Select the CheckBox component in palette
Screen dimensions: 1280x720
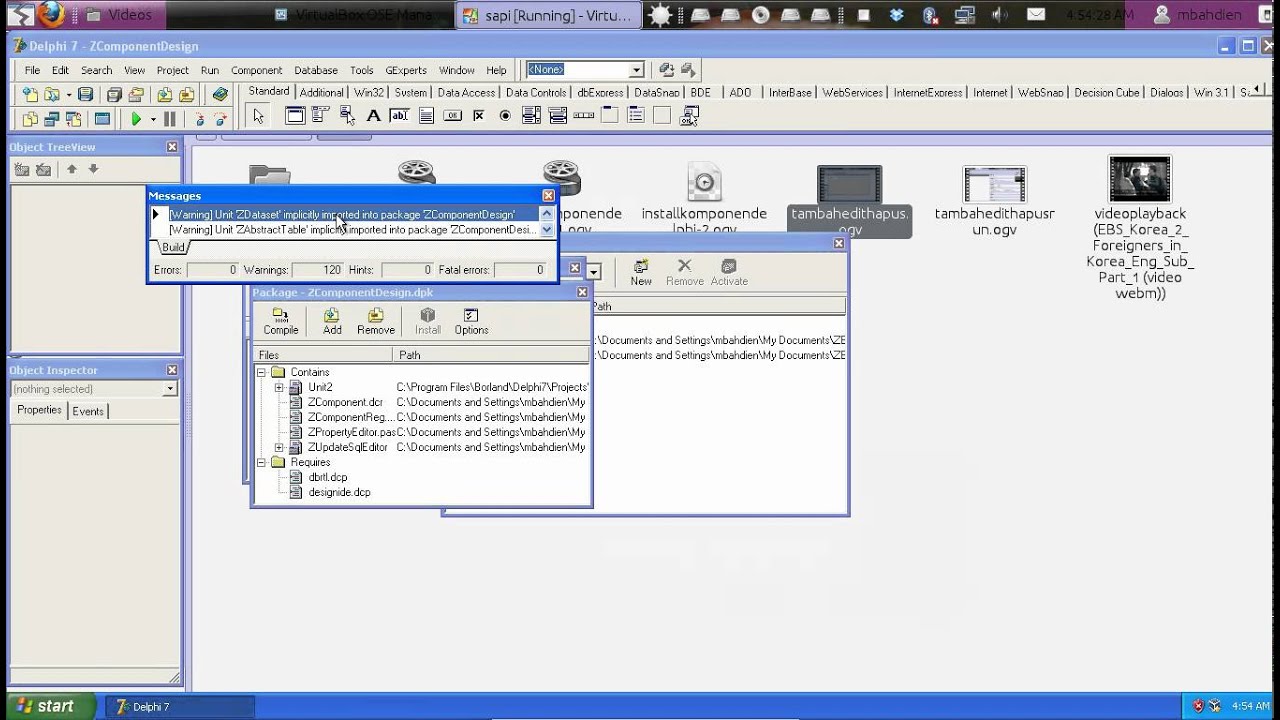[478, 116]
